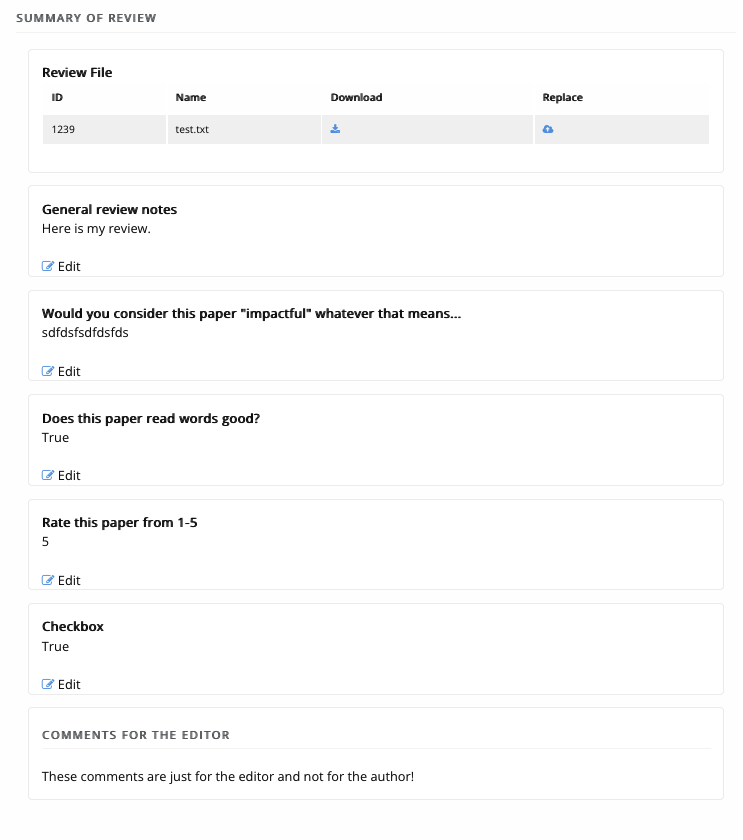Click the test.txt file name
Viewport: 743px width, 840px height.
192,129
